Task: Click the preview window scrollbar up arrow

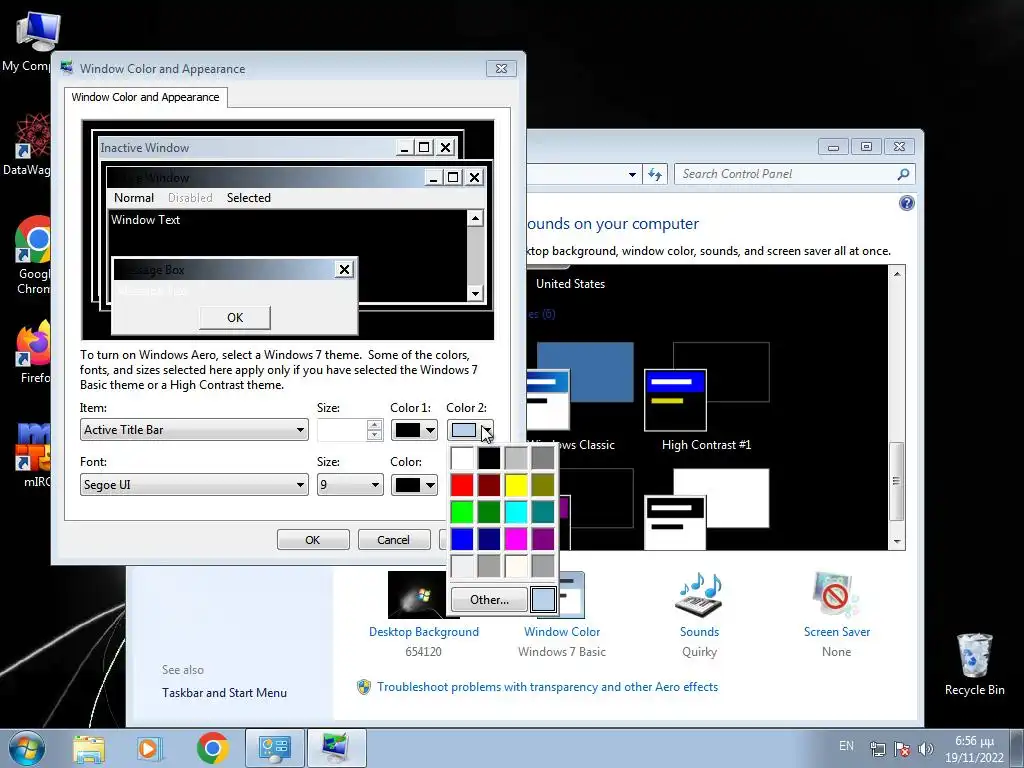Action: coord(475,218)
